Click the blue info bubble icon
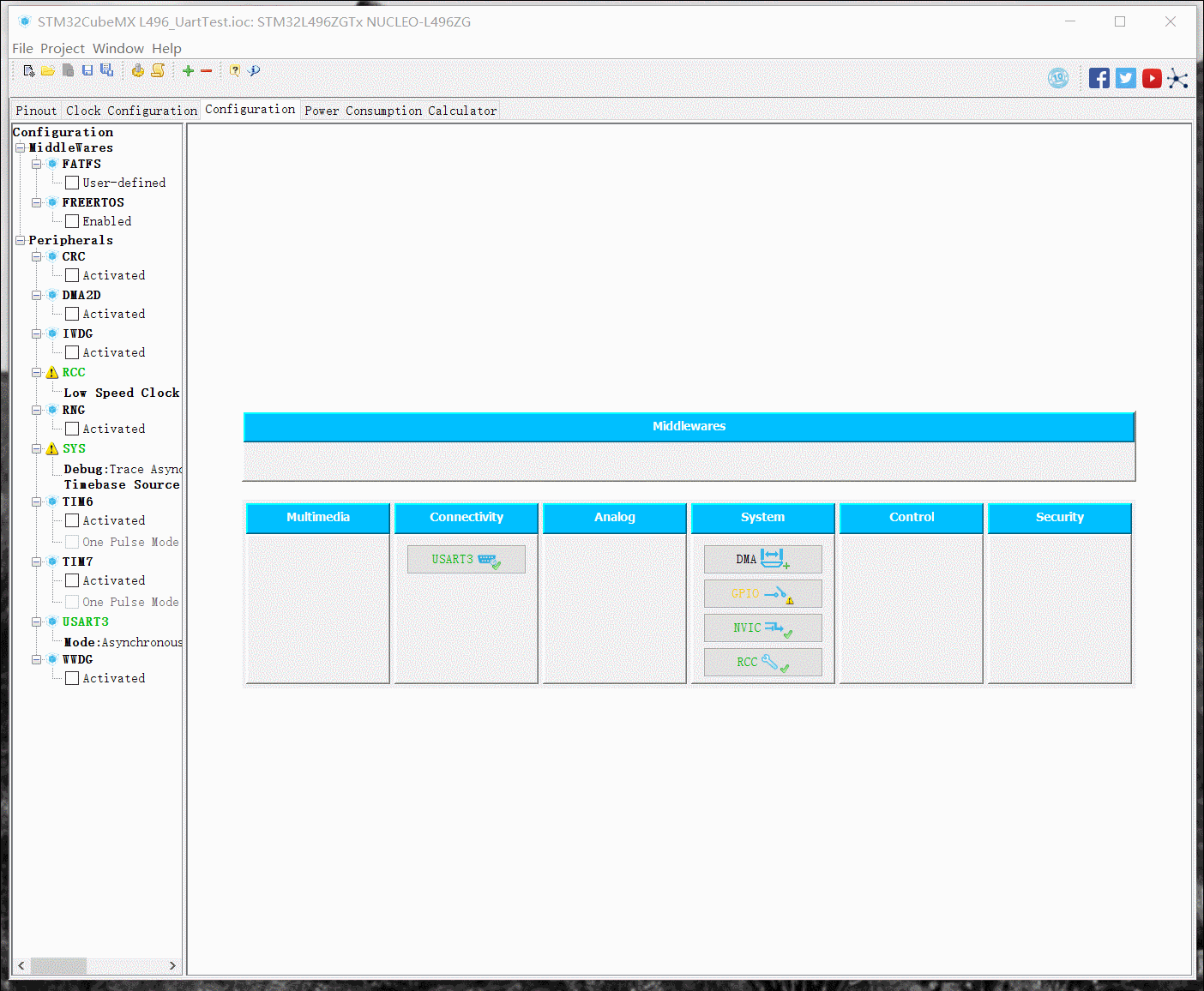The width and height of the screenshot is (1204, 991). coord(254,71)
